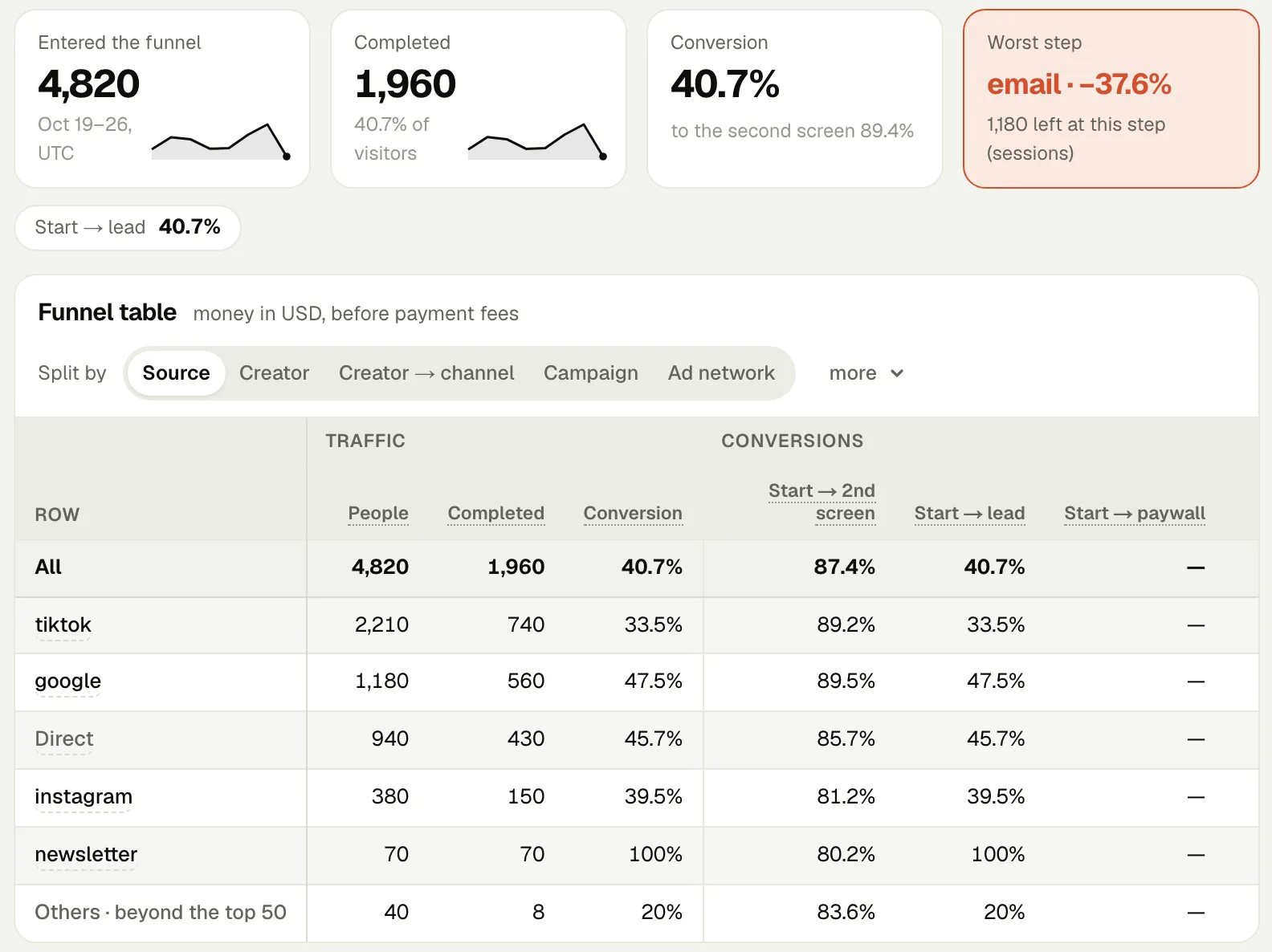
Task: Click instagram's "81.2%" second screen value
Action: point(846,796)
